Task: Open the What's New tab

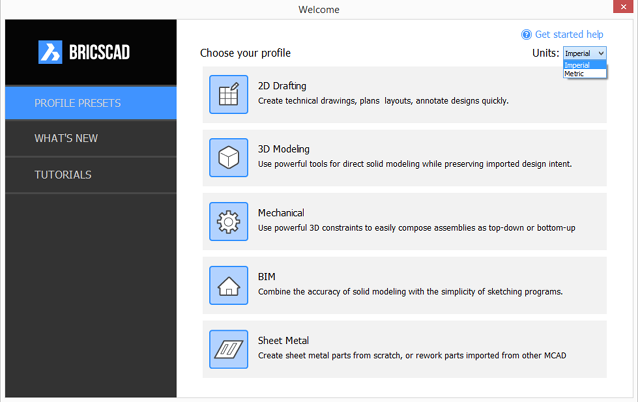Action: pyautogui.click(x=91, y=138)
